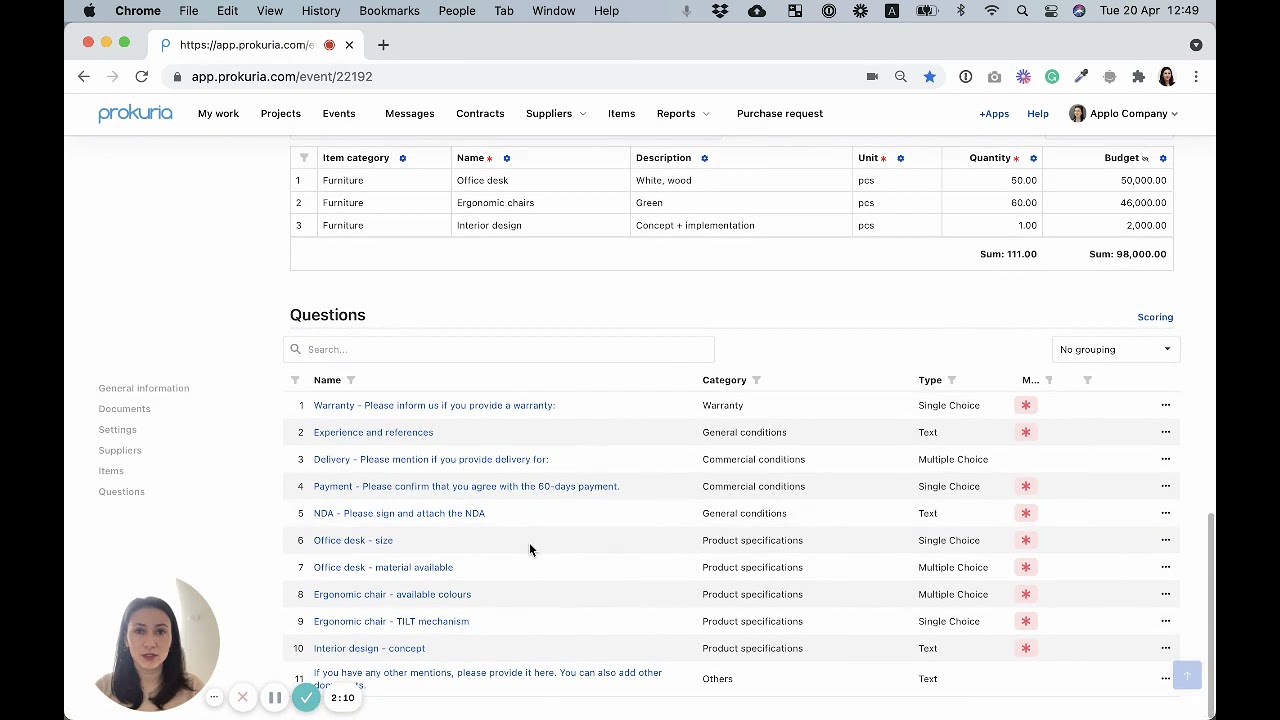Open row menu for Delivery question

tap(1166, 459)
